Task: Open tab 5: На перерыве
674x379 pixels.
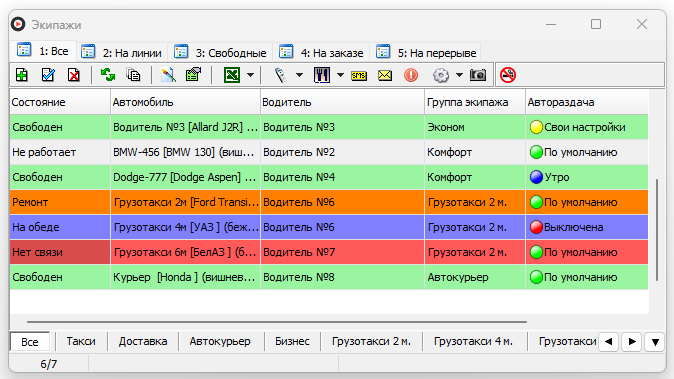Action: 426,53
